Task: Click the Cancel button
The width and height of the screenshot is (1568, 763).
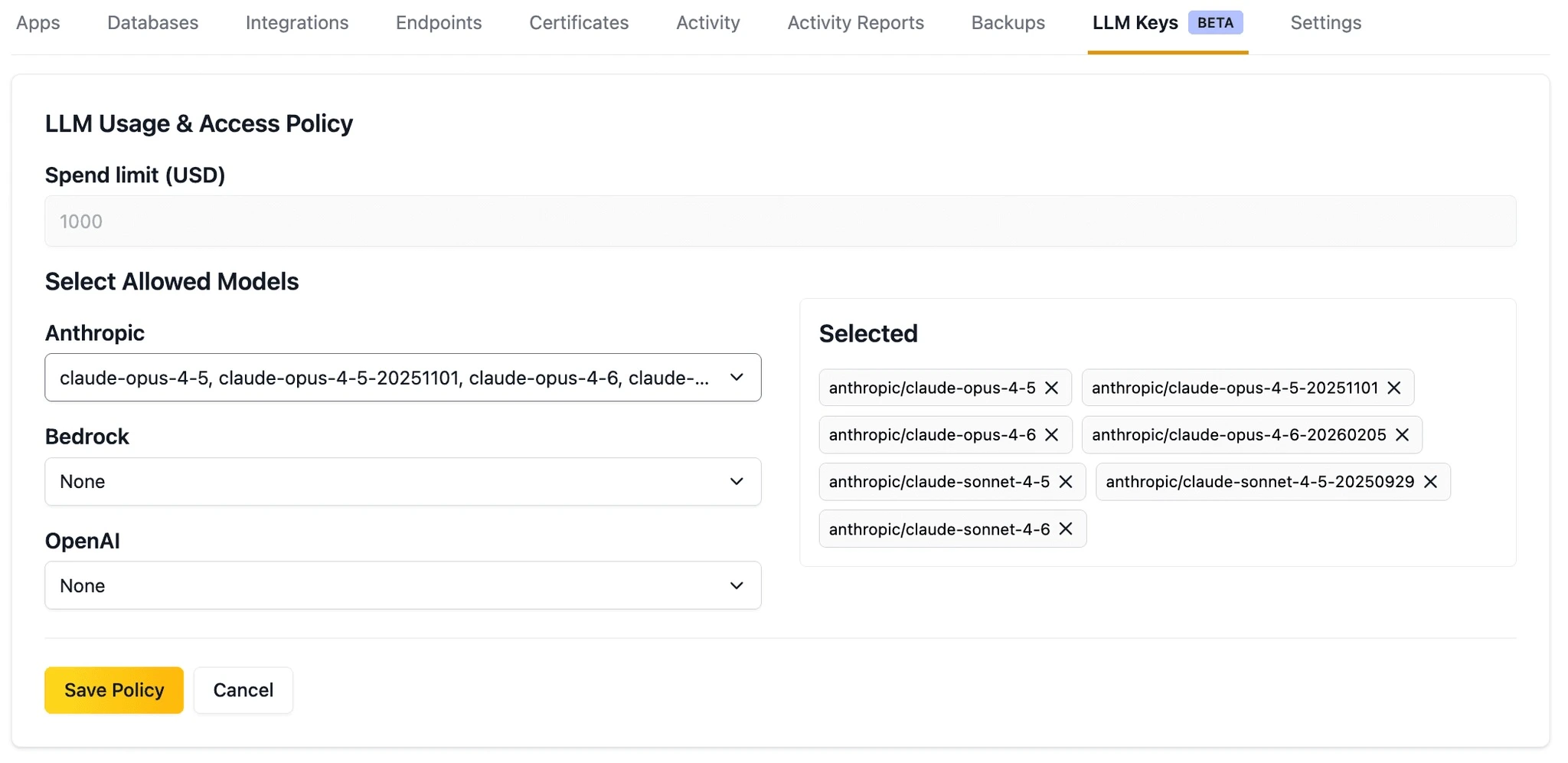Action: click(243, 690)
